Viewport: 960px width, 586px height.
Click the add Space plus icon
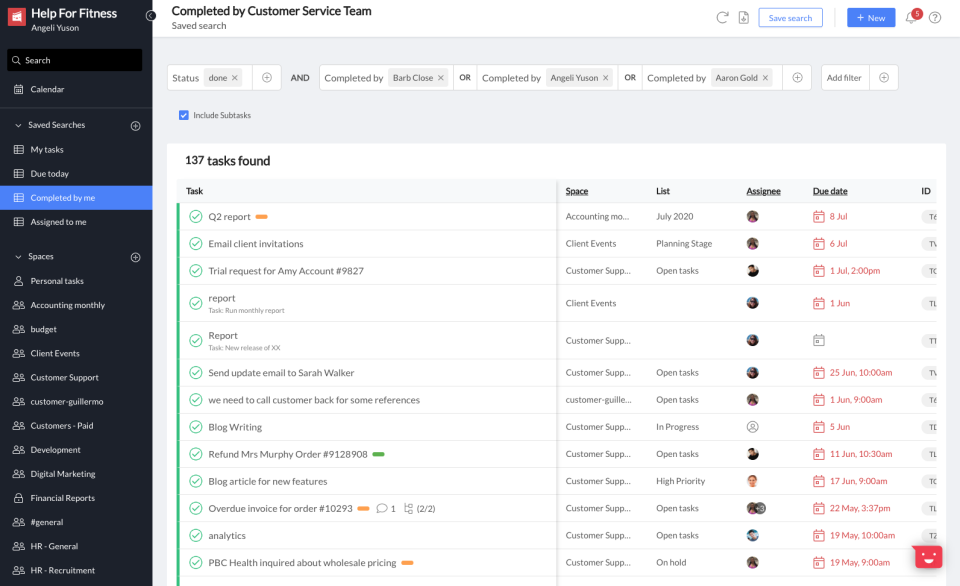tap(135, 257)
